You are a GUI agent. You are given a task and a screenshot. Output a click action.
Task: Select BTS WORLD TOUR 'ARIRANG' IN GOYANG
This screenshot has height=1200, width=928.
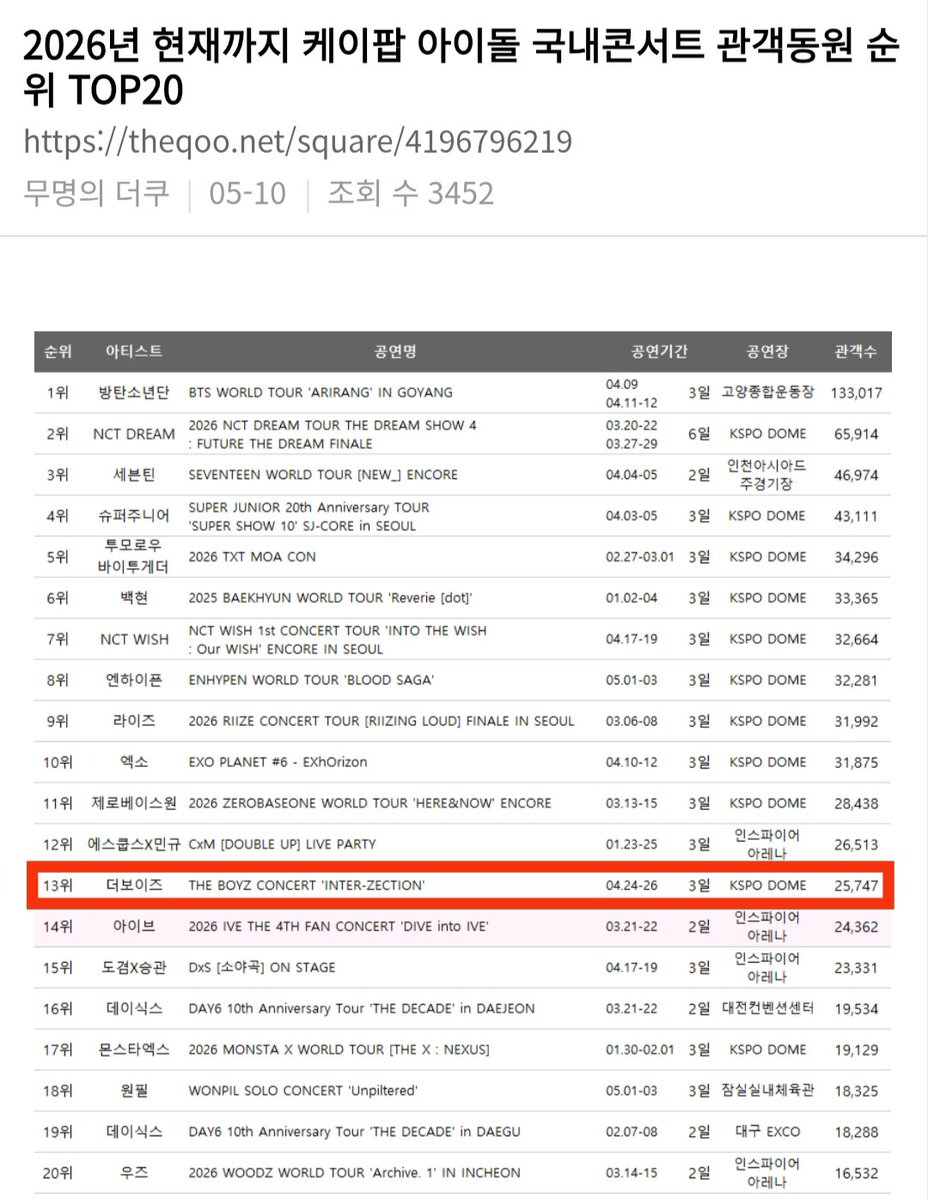pyautogui.click(x=321, y=393)
